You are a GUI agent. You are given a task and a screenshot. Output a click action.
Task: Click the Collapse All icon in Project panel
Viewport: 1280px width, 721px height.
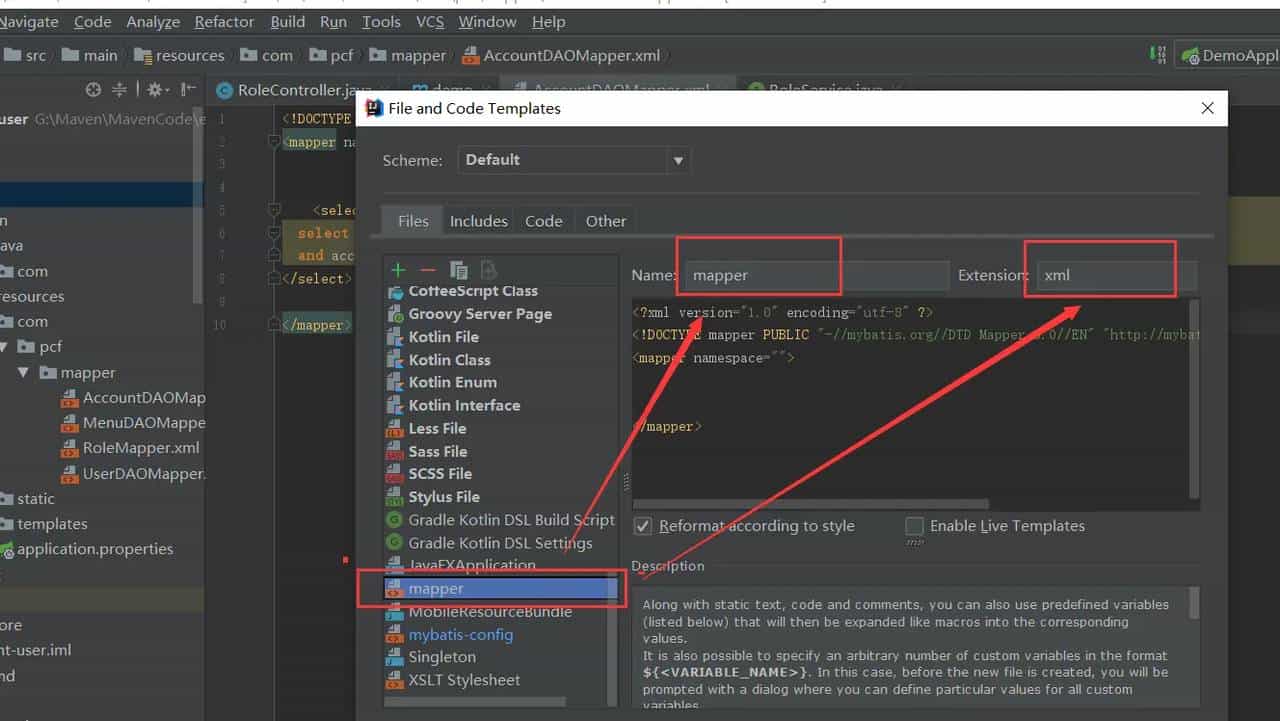[x=119, y=90]
